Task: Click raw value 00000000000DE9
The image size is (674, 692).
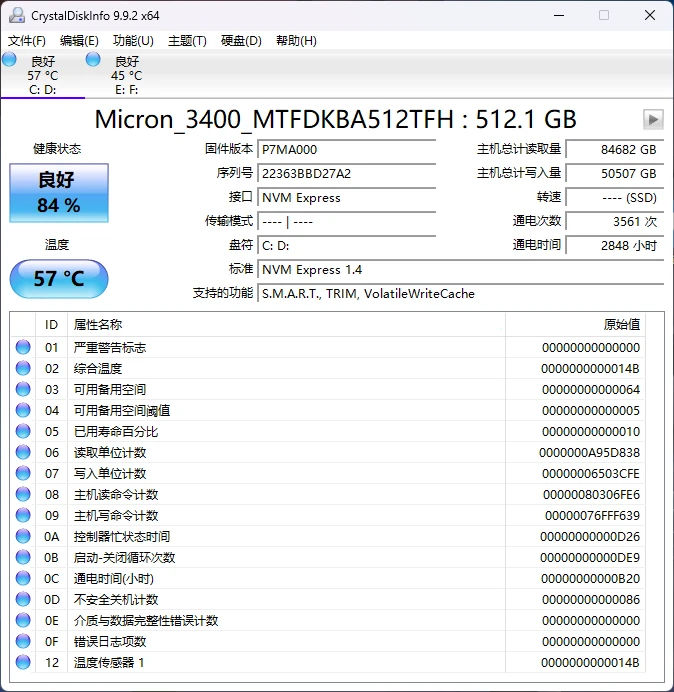Action: [590, 558]
